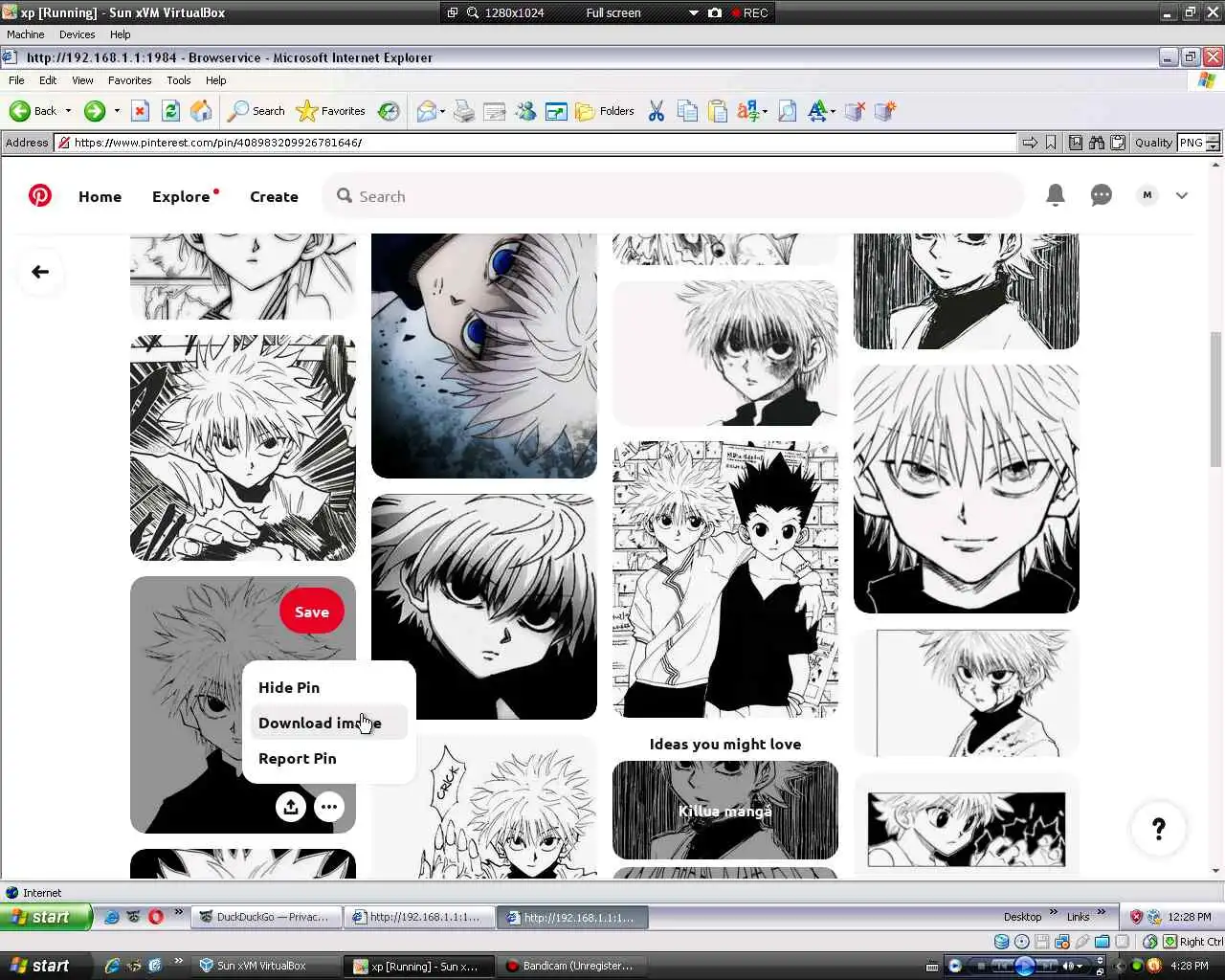The width and height of the screenshot is (1225, 980).
Task: Click the host Bandicam taskbar button
Action: click(x=571, y=966)
